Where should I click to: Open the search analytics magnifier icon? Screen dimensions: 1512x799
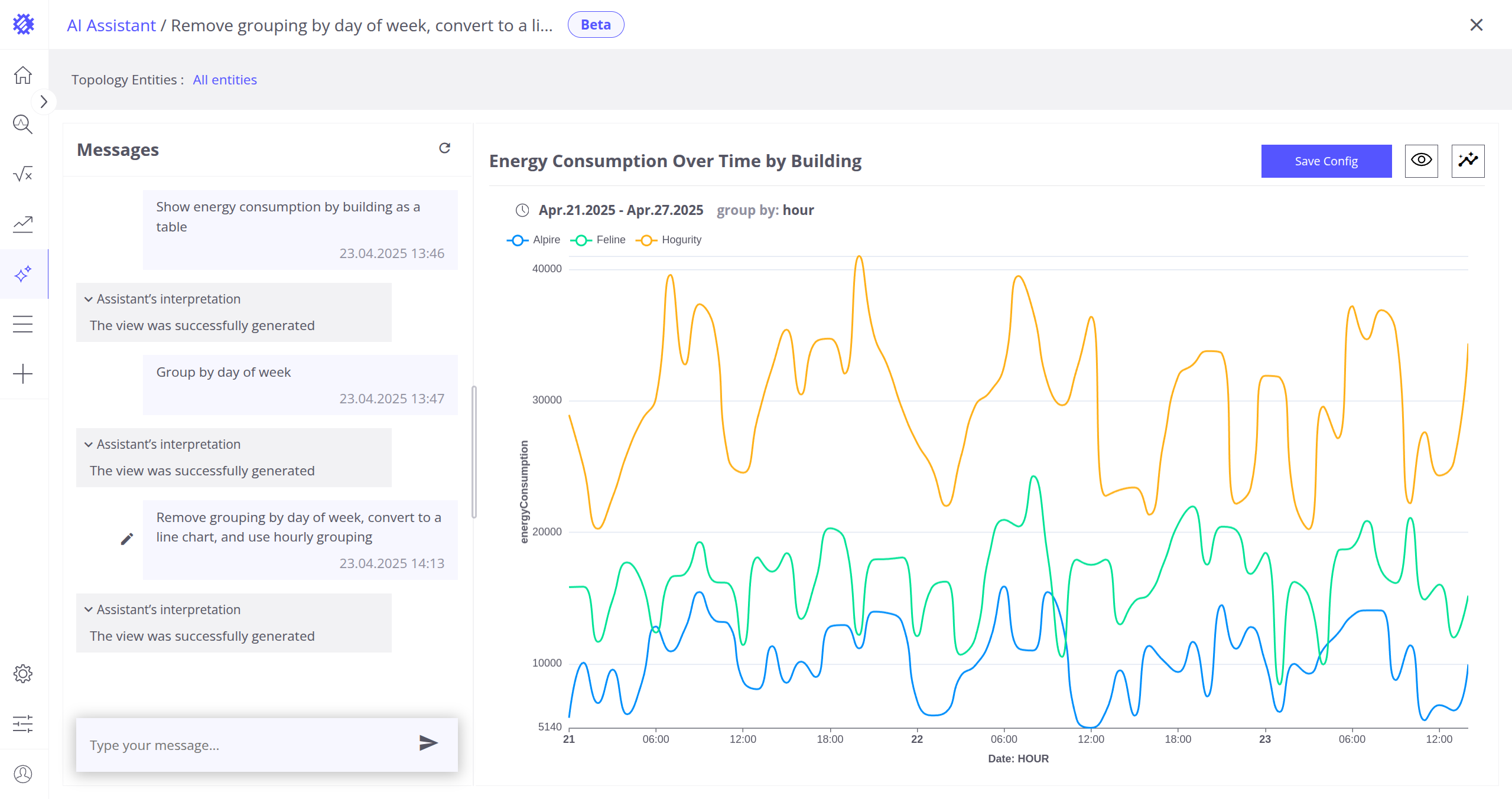pyautogui.click(x=23, y=125)
